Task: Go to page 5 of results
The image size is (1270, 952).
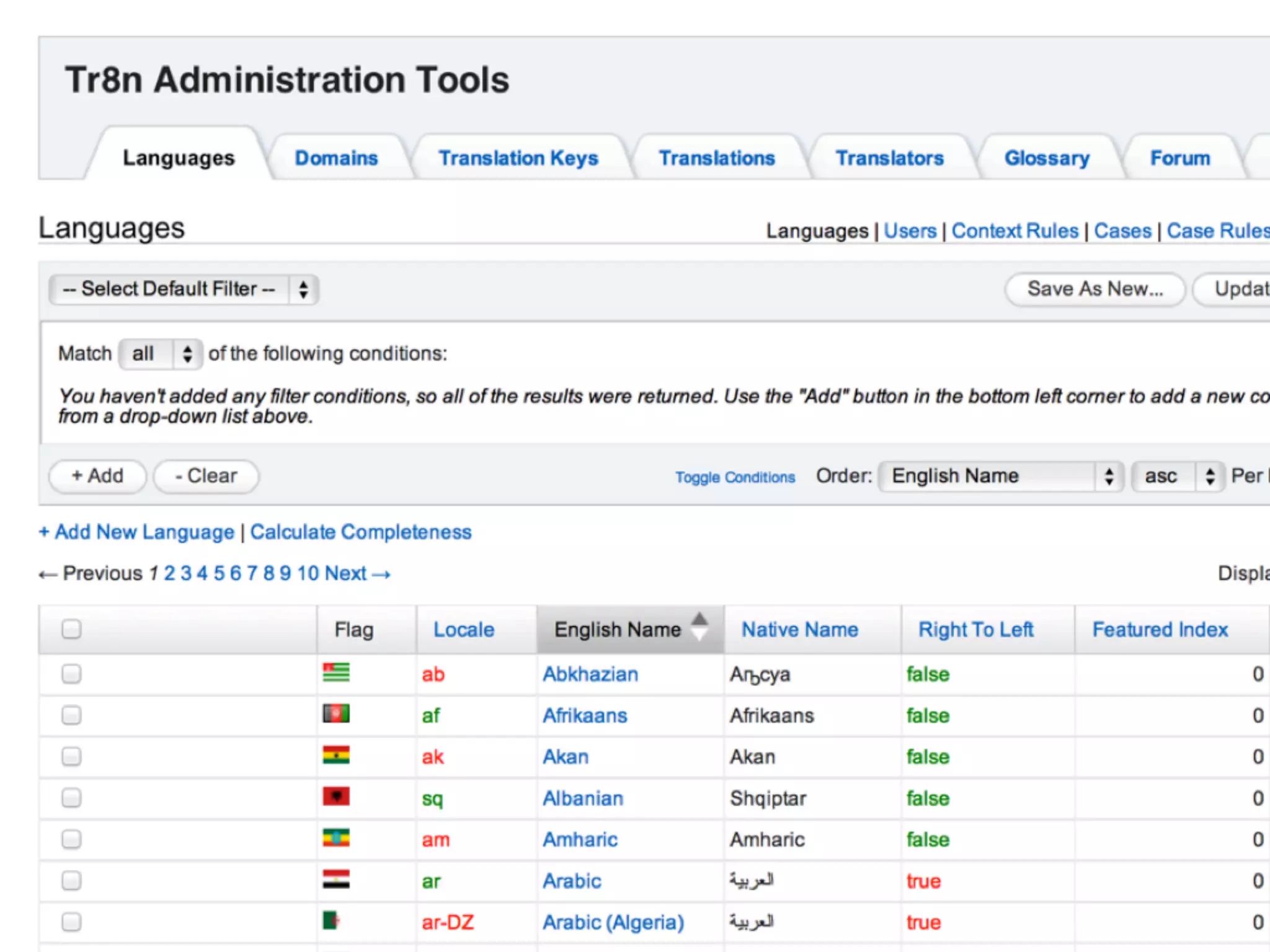Action: tap(219, 573)
